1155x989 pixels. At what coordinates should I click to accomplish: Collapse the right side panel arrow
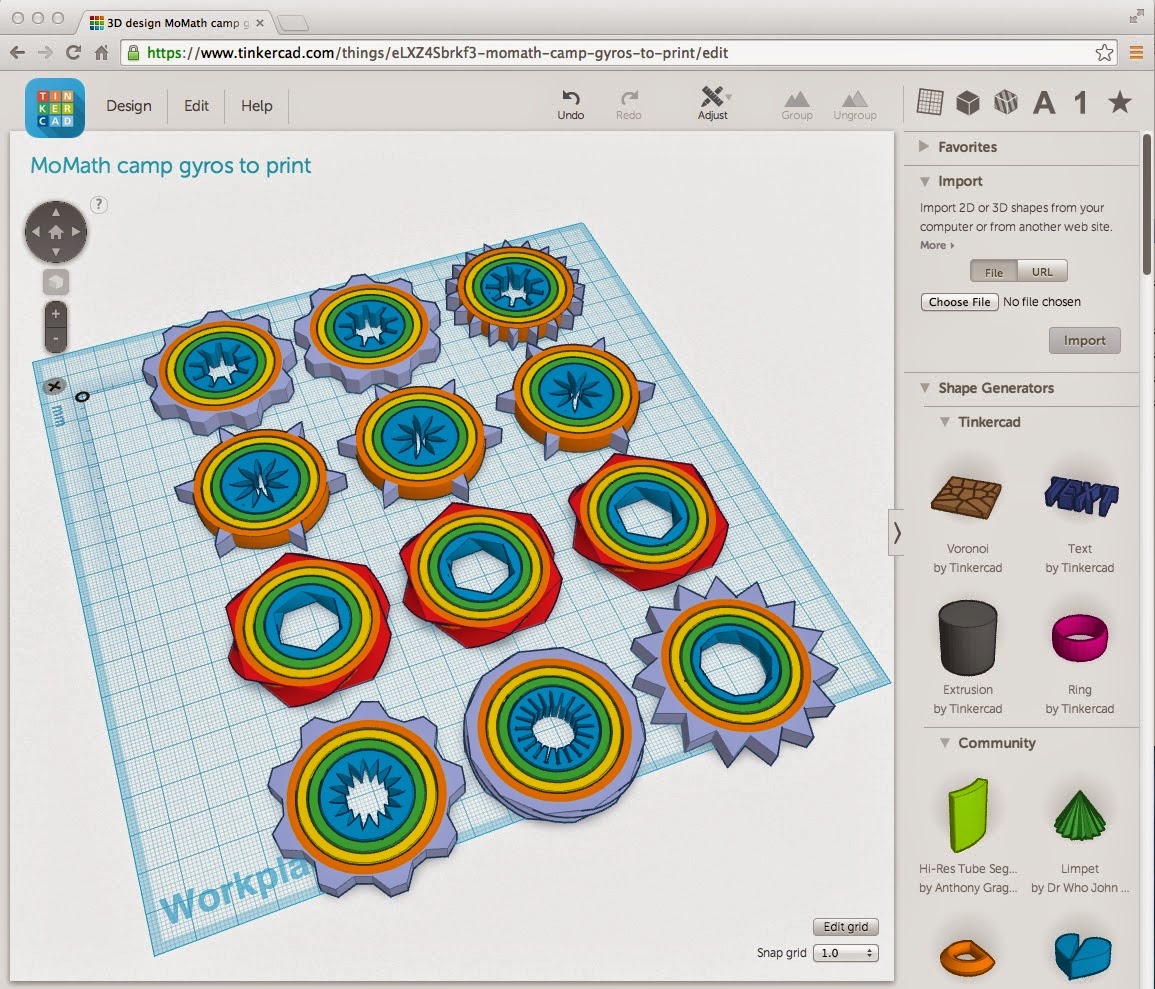pyautogui.click(x=896, y=532)
